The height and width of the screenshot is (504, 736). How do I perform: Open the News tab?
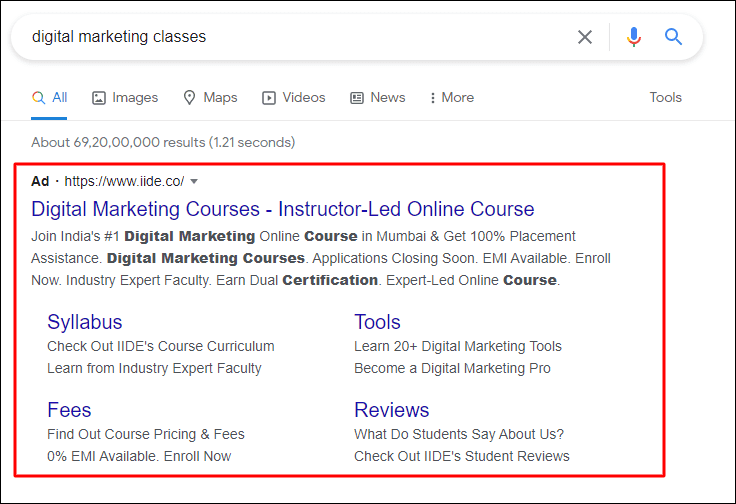tap(378, 98)
